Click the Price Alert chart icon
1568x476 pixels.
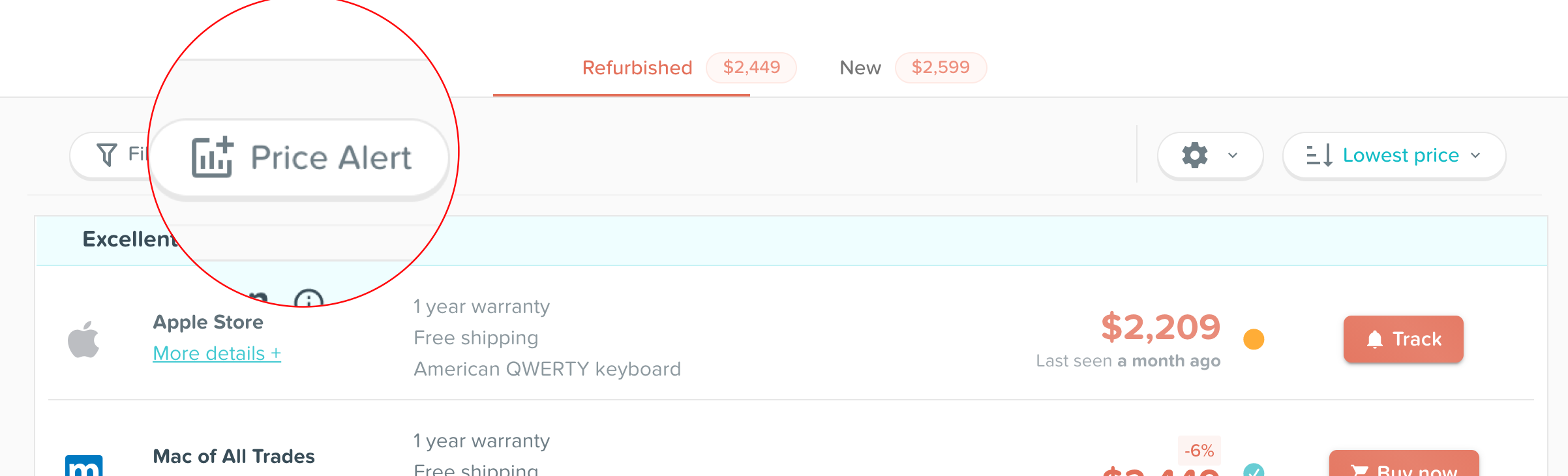213,157
